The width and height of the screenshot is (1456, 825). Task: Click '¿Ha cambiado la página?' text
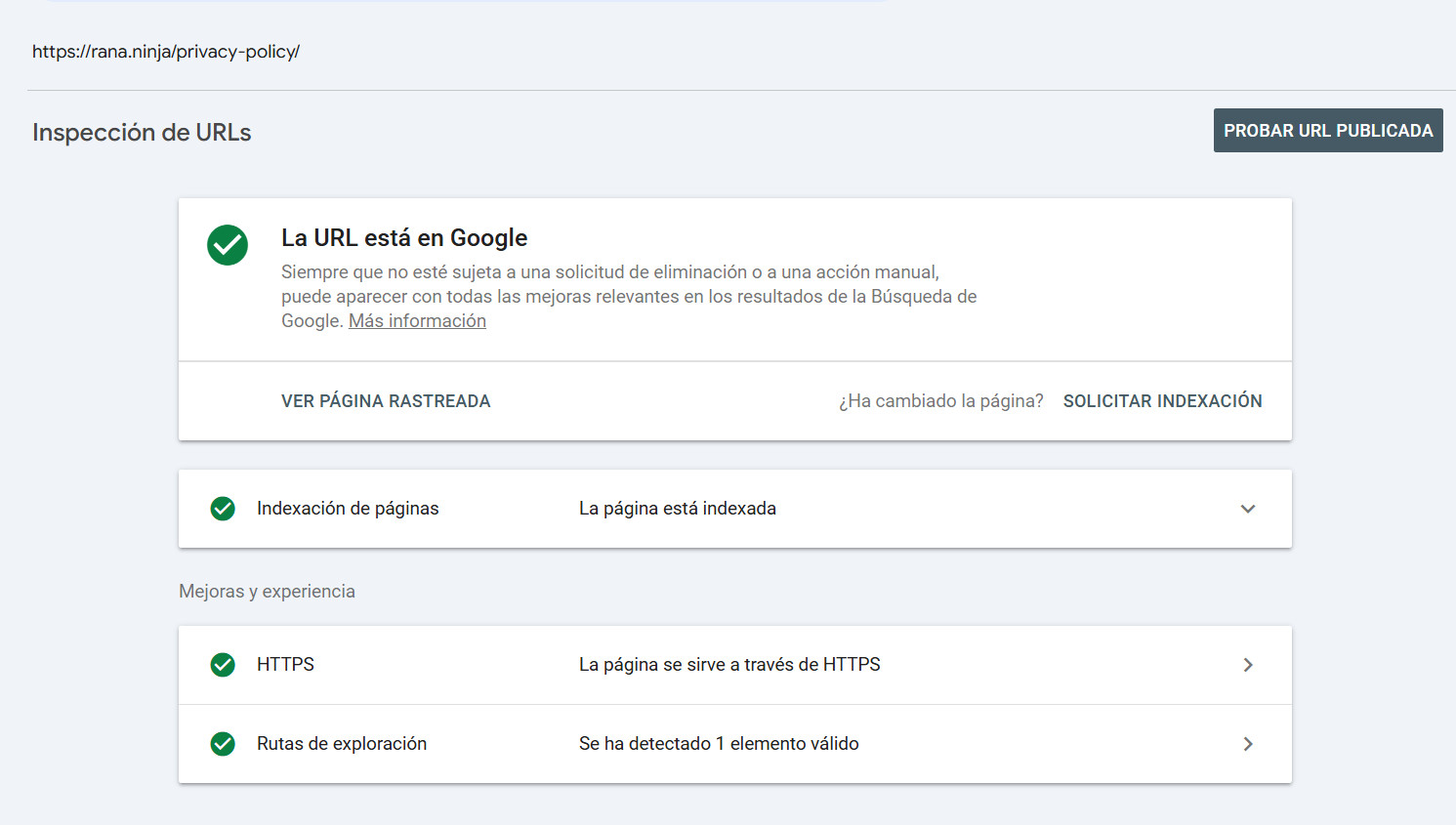[x=940, y=400]
